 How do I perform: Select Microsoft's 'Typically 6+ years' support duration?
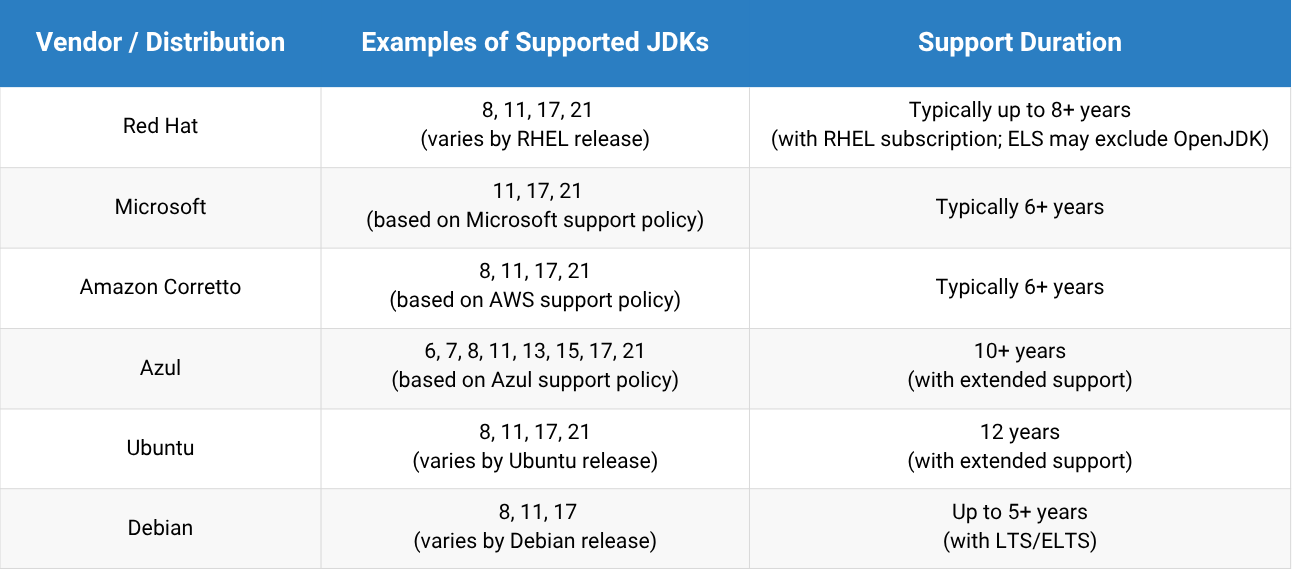tap(1019, 207)
